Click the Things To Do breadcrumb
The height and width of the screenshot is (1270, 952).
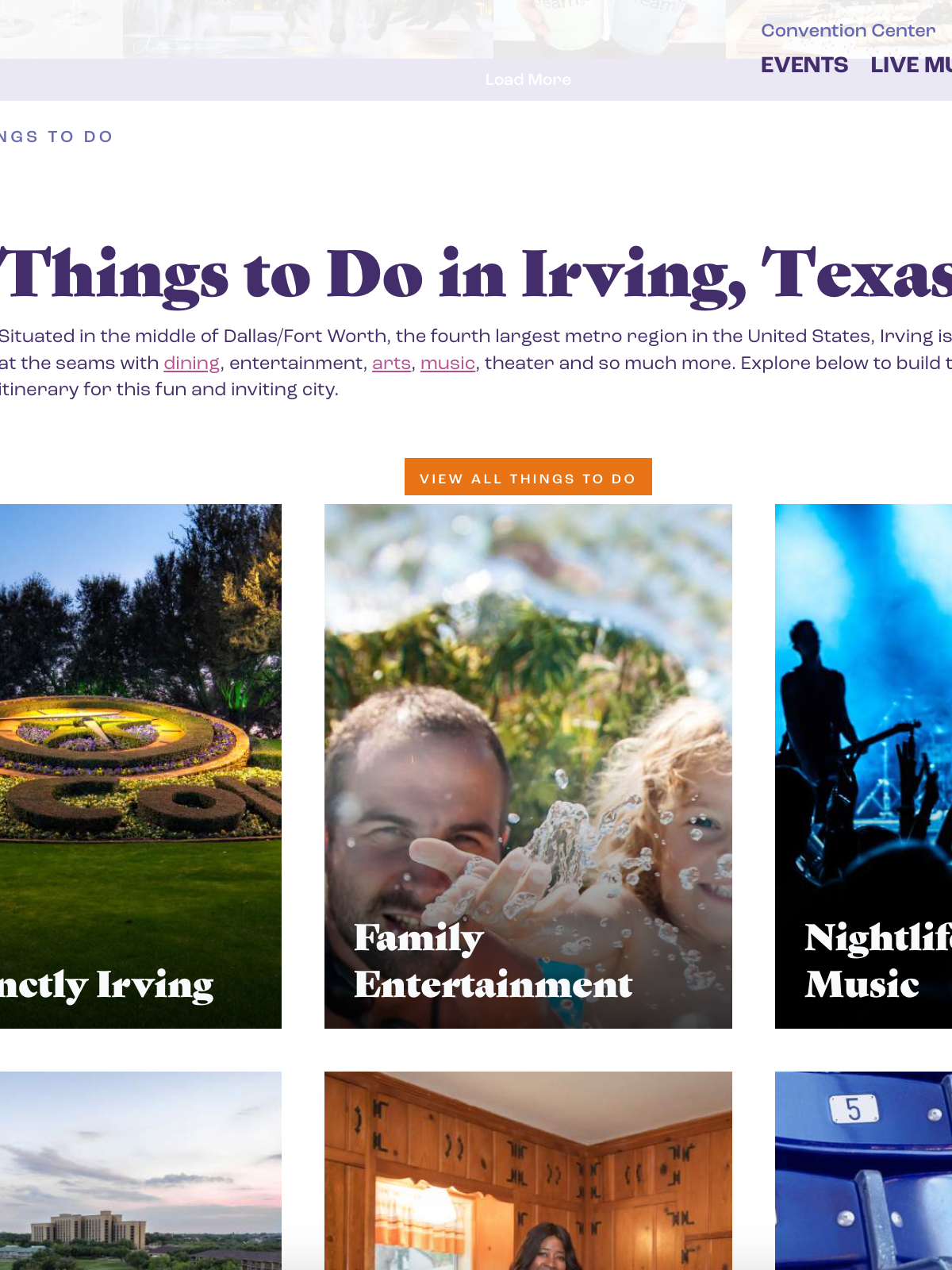coord(56,137)
